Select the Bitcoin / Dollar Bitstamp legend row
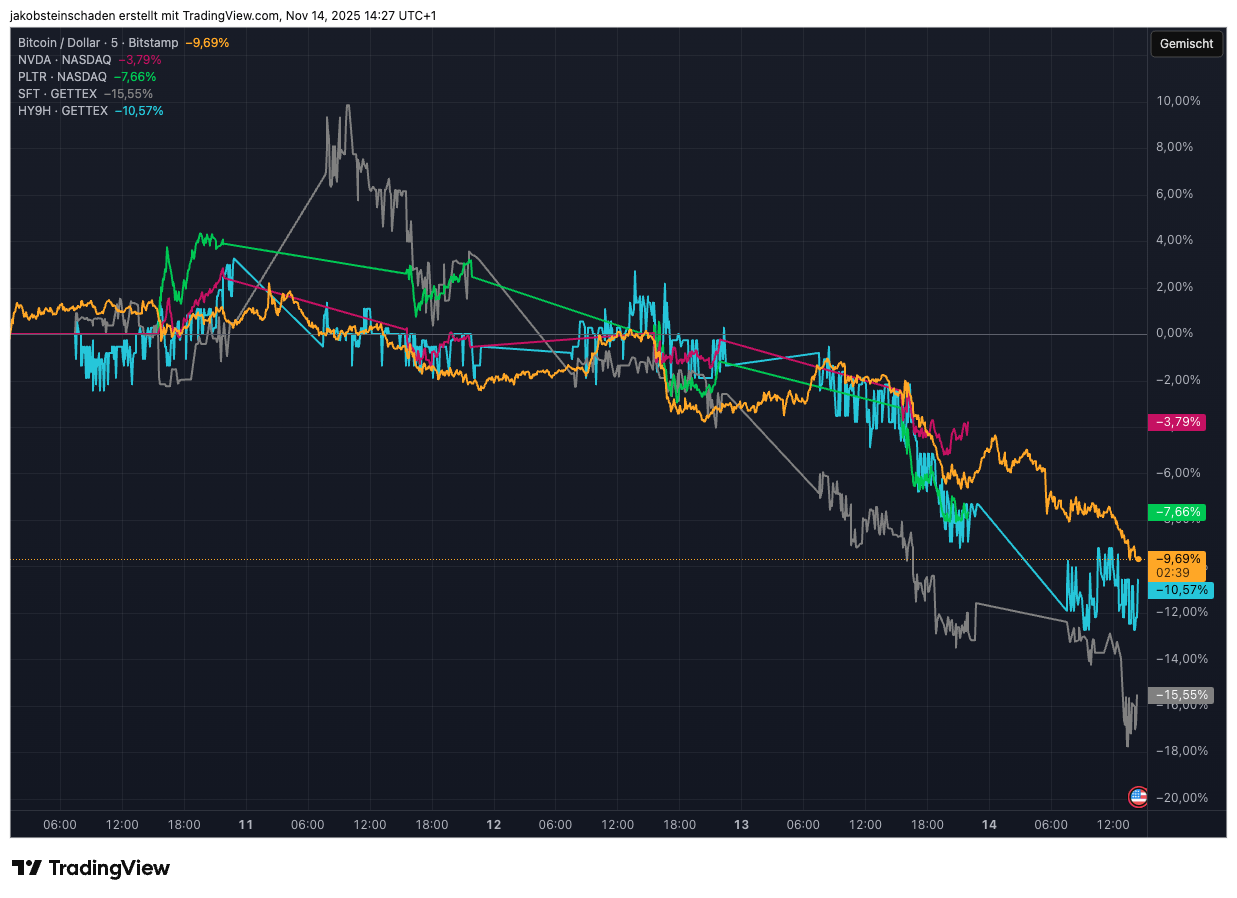Image resolution: width=1237 pixels, height=898 pixels. 123,43
